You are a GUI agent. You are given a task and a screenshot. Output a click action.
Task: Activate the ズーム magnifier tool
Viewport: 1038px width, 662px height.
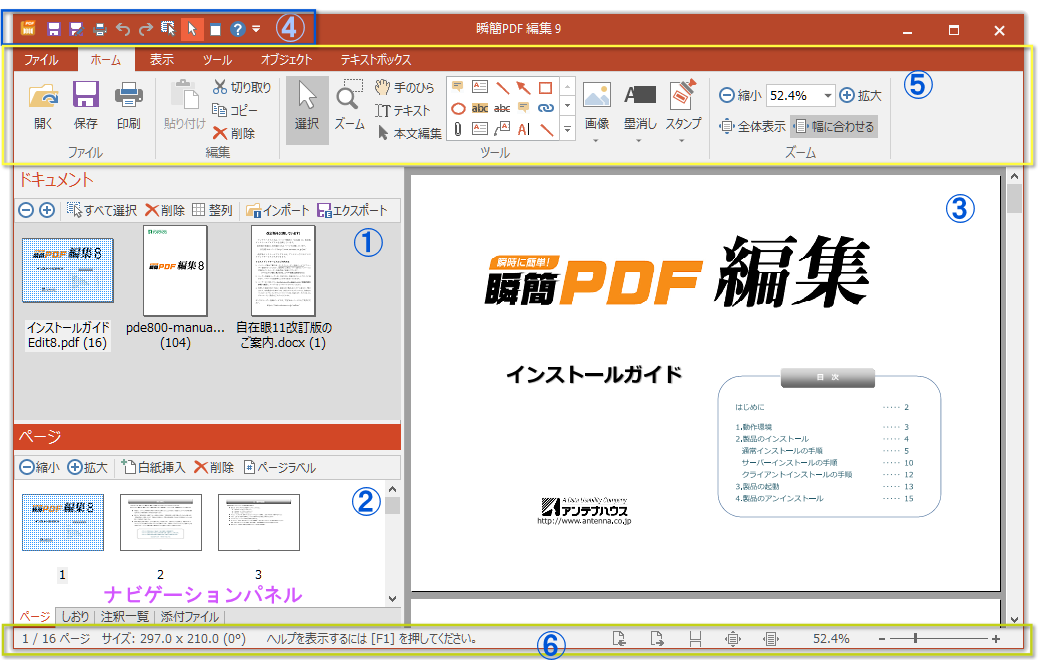tap(350, 106)
